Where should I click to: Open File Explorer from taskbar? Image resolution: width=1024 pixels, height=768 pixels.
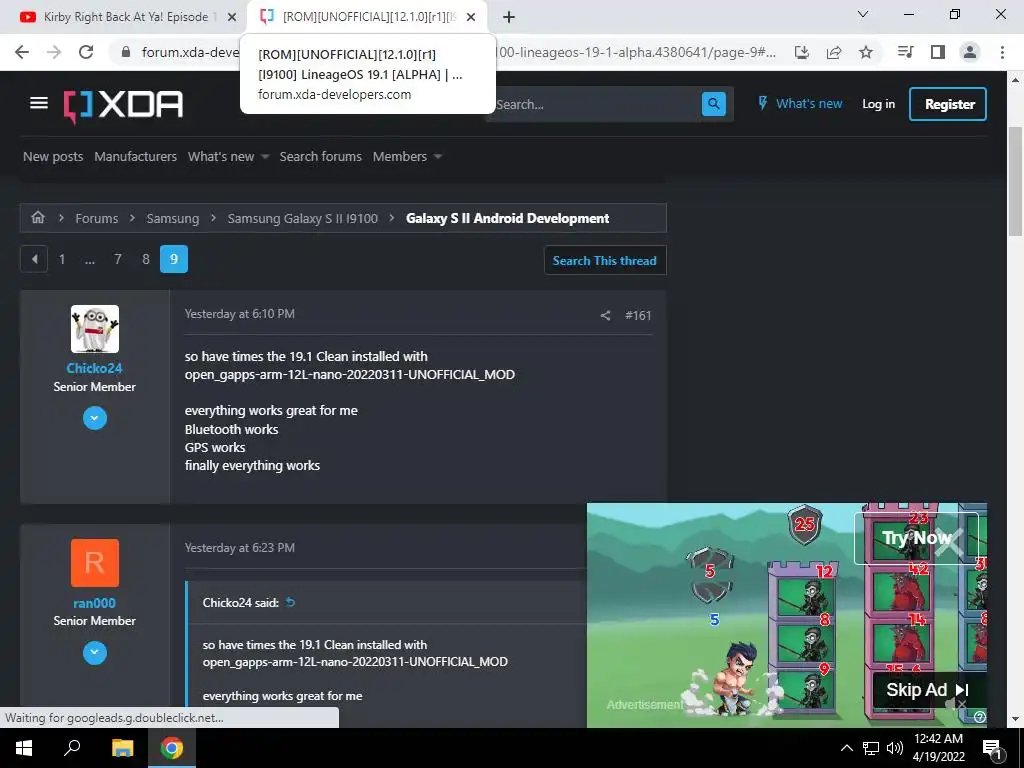(x=122, y=748)
